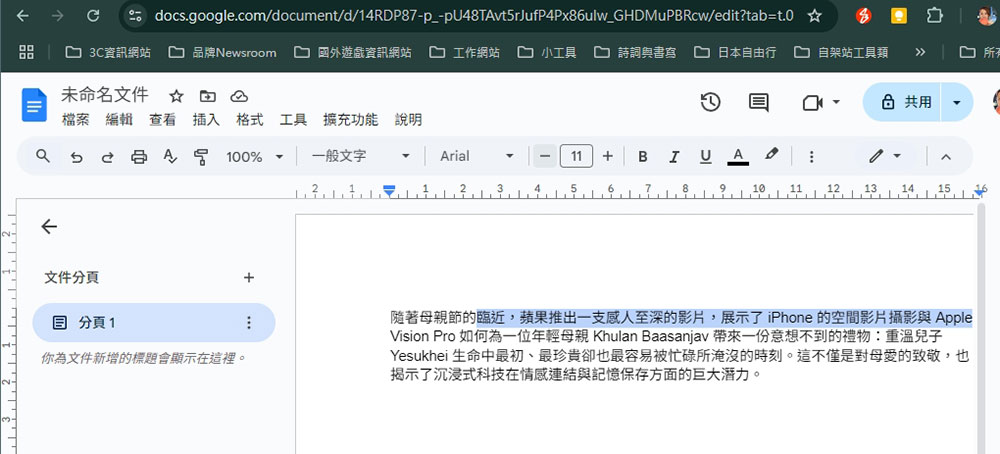The height and width of the screenshot is (454, 1000).
Task: Add a new document tab
Action: [249, 277]
